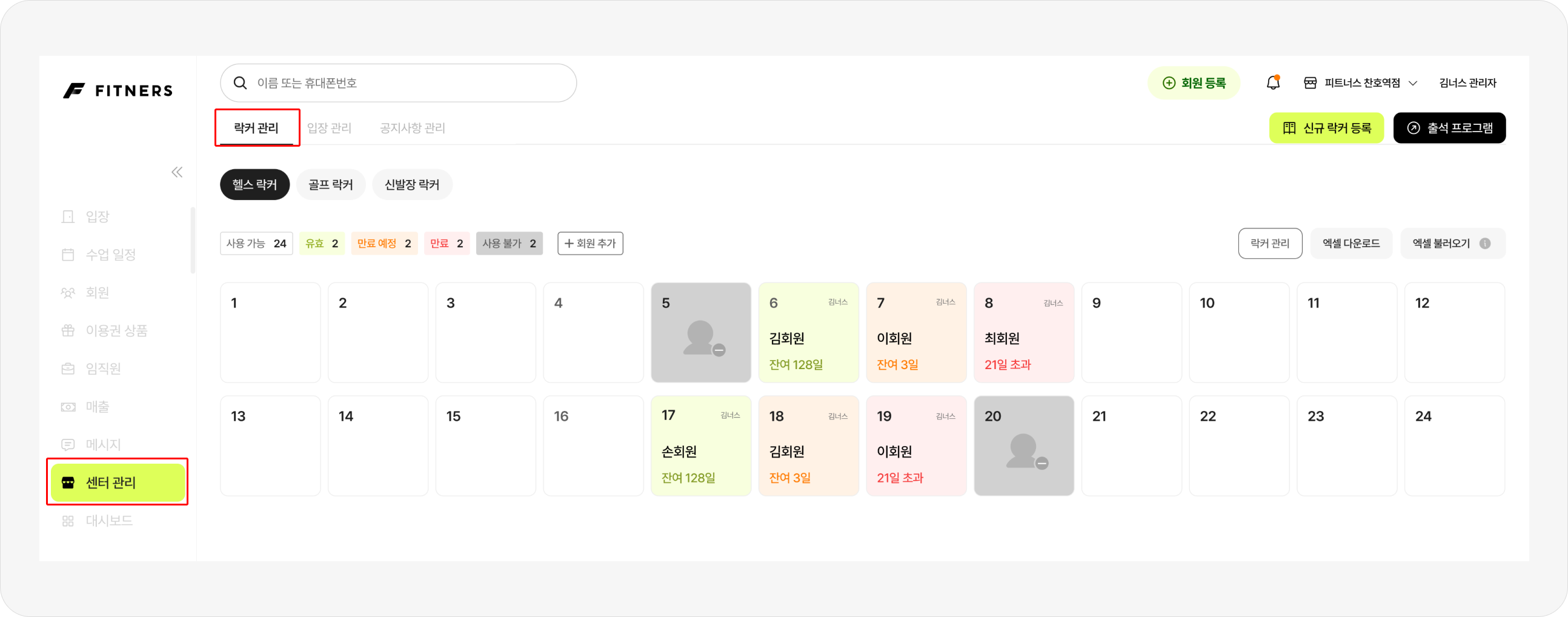Focus the 이름 또는 휴대폰번호 search field
This screenshot has height=617, width=1568.
tap(398, 83)
